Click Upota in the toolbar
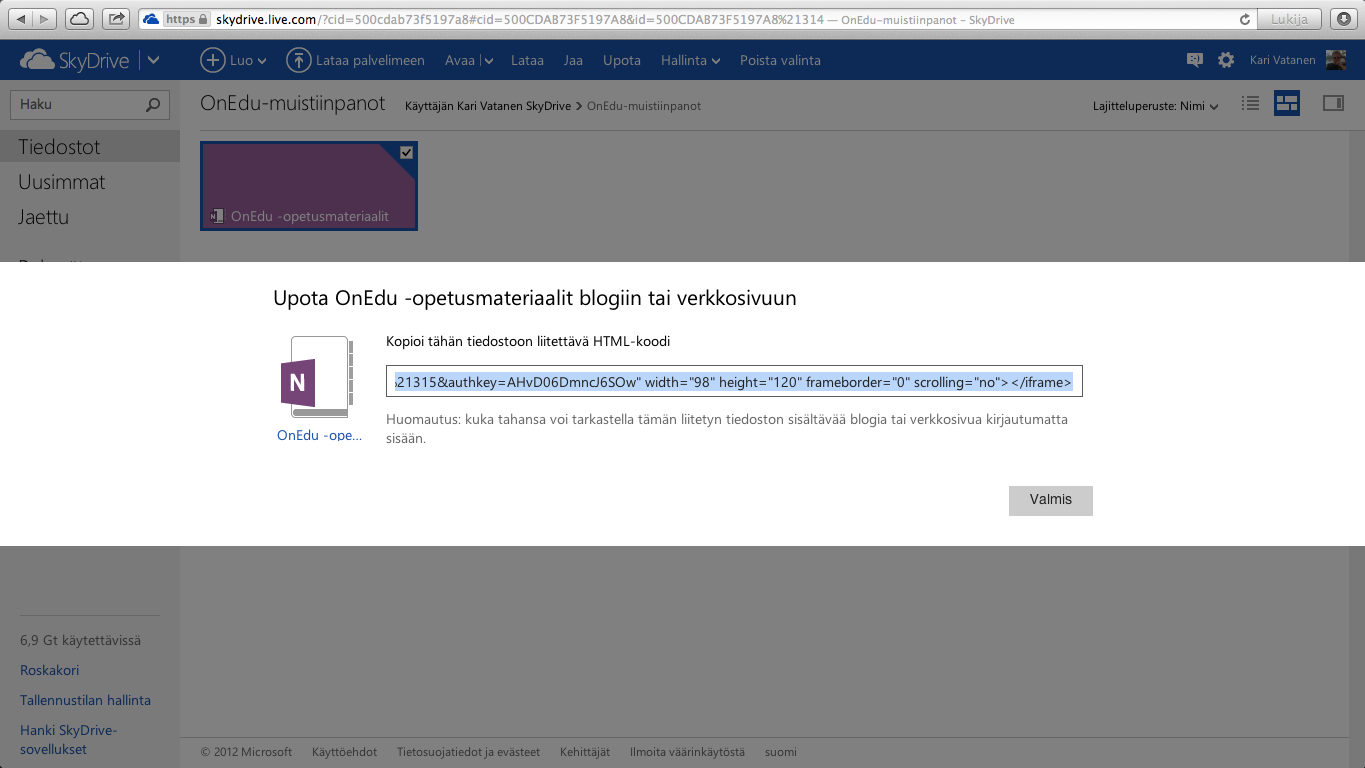The width and height of the screenshot is (1365, 768). pos(621,60)
